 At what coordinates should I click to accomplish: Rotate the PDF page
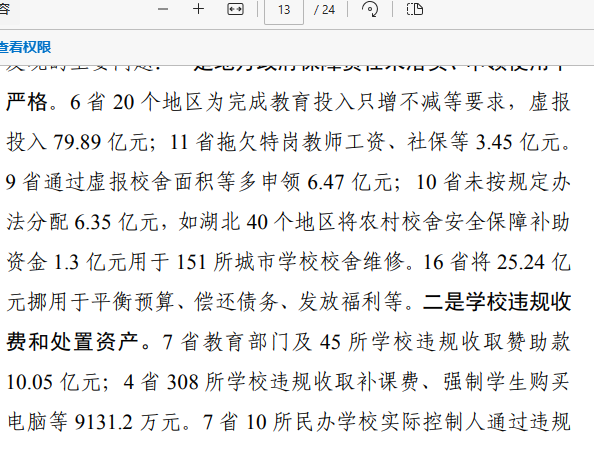coord(370,9)
